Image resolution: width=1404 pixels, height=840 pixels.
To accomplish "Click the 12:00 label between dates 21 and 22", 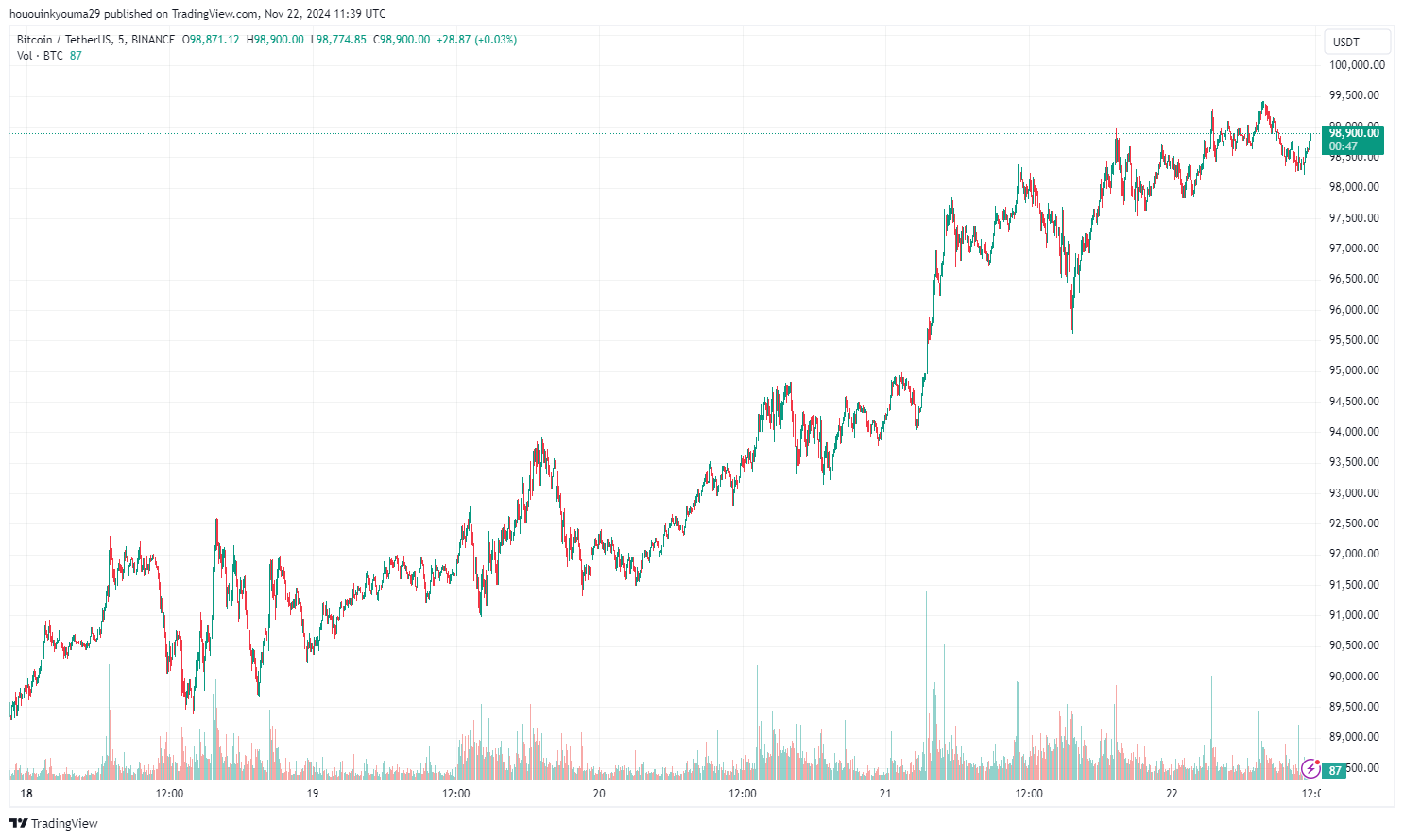I will pyautogui.click(x=1029, y=794).
